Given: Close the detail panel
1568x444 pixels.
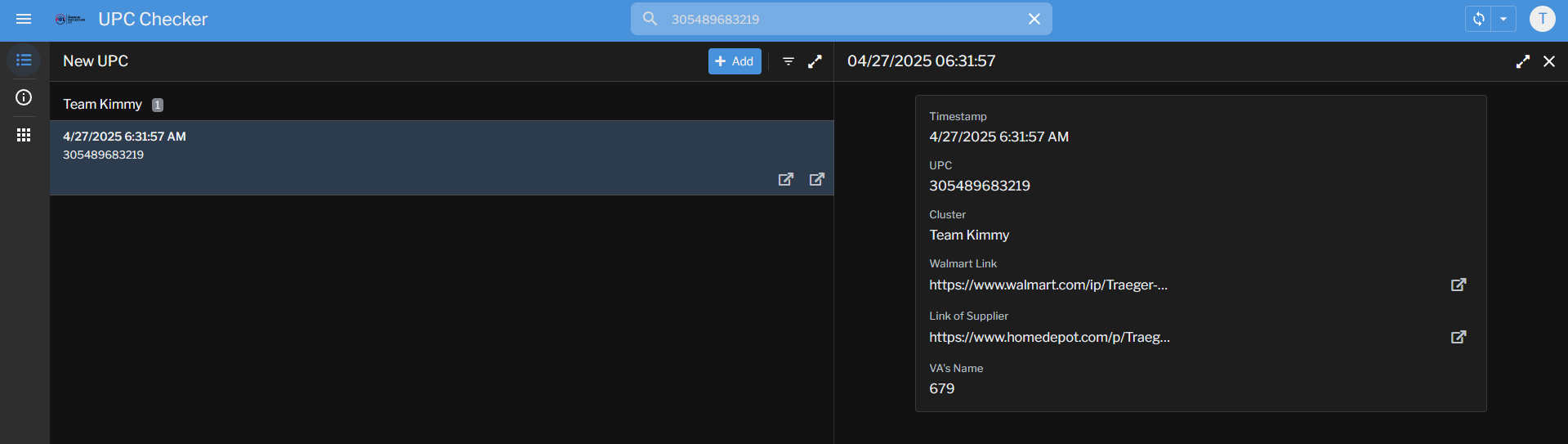Looking at the screenshot, I should [x=1549, y=61].
